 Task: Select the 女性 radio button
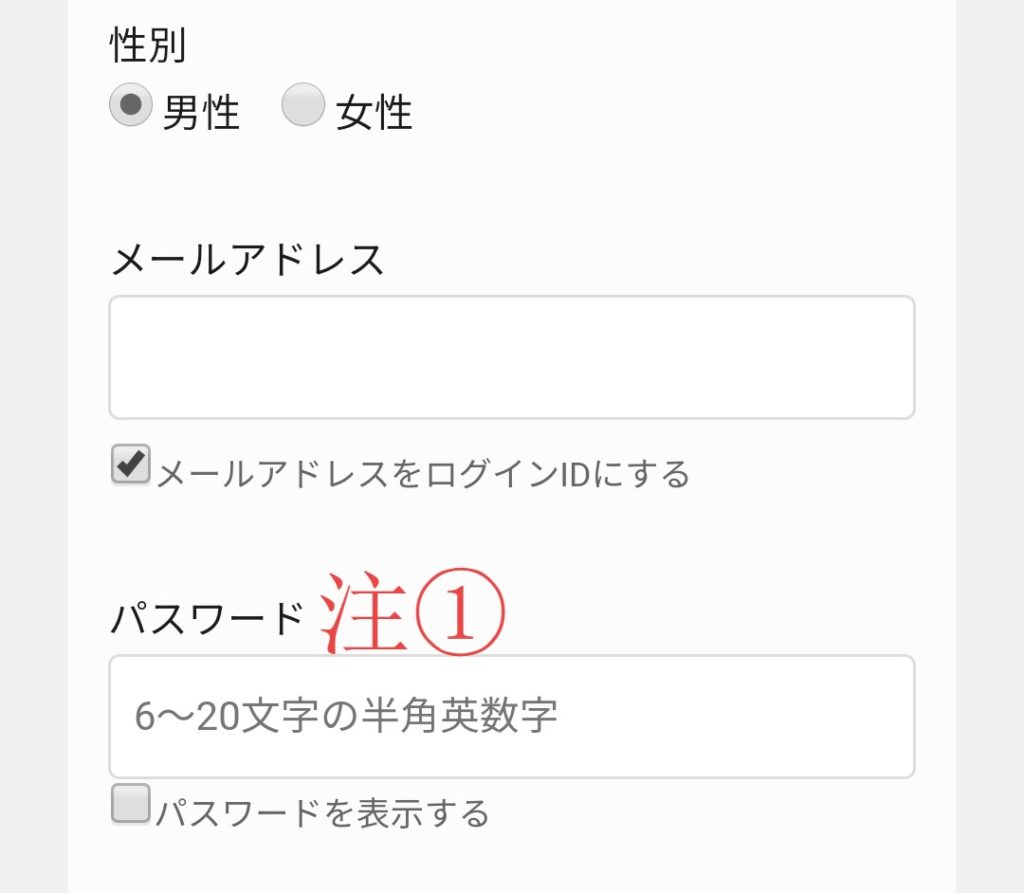coord(303,105)
